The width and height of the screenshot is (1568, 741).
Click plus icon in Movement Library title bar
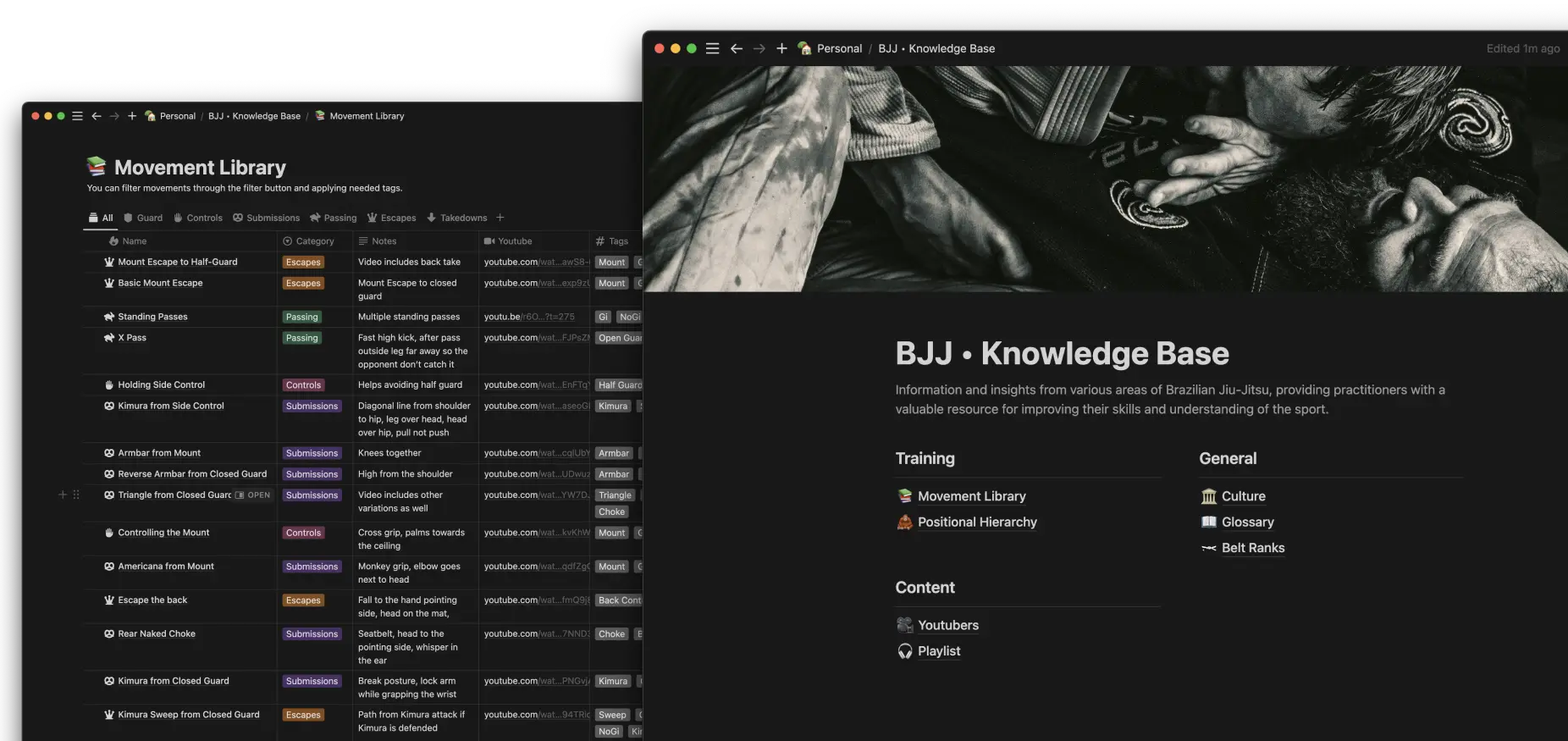[132, 116]
